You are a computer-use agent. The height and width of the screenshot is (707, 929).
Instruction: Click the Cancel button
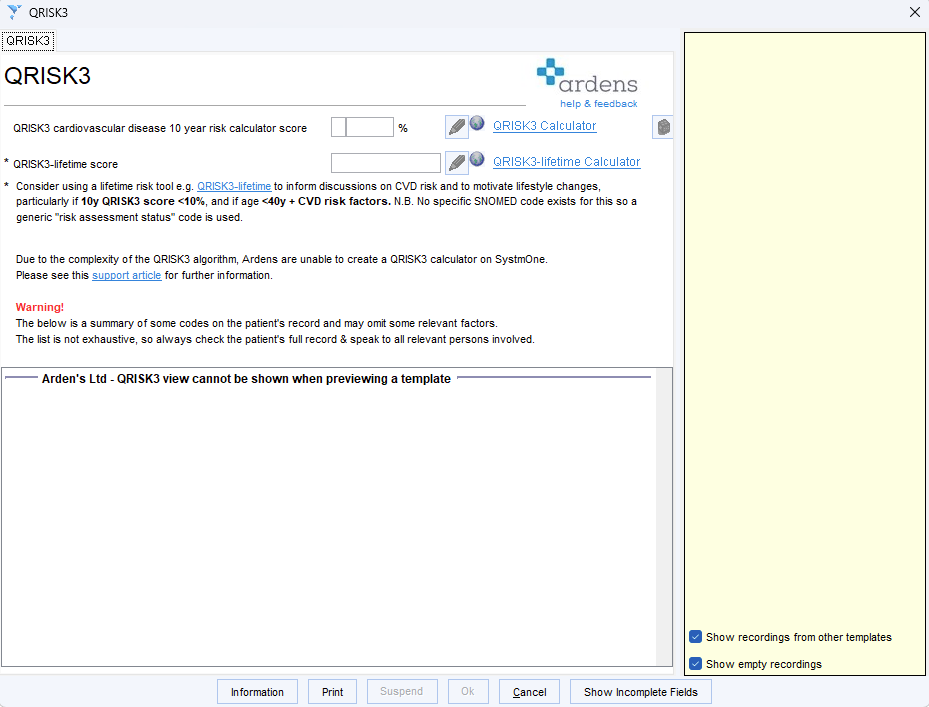(x=530, y=692)
